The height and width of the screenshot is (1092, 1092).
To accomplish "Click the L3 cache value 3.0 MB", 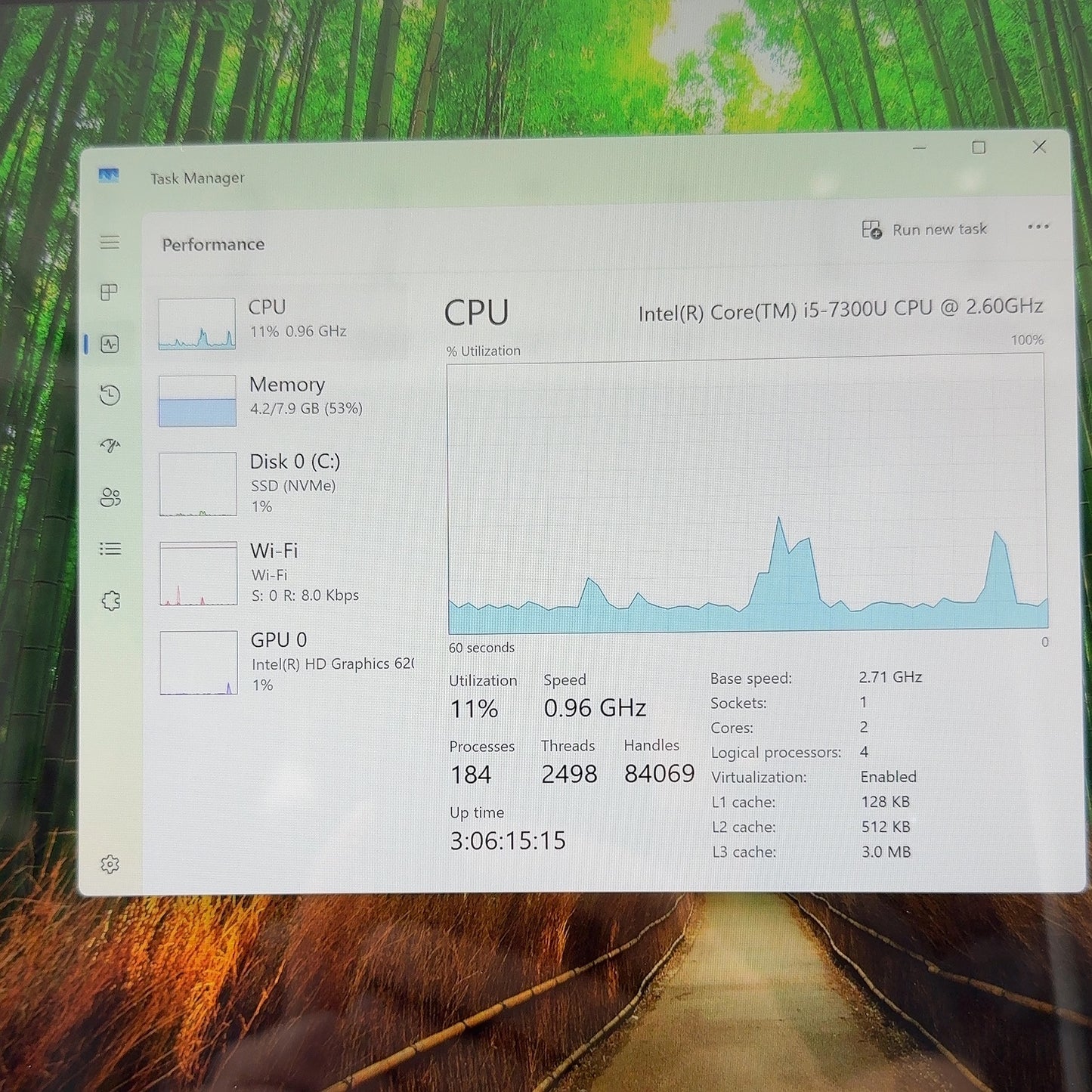I will click(886, 852).
